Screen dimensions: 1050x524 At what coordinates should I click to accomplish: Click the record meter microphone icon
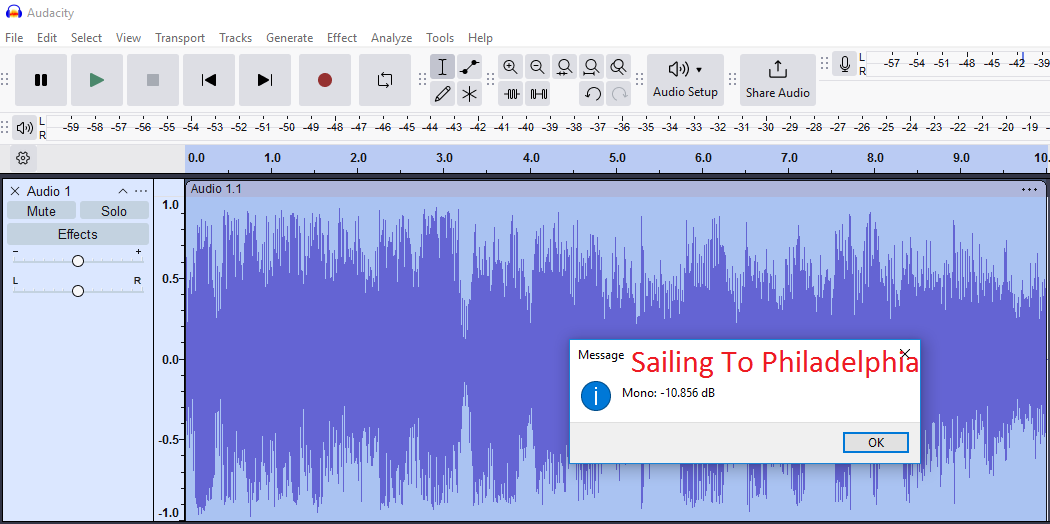pyautogui.click(x=844, y=65)
